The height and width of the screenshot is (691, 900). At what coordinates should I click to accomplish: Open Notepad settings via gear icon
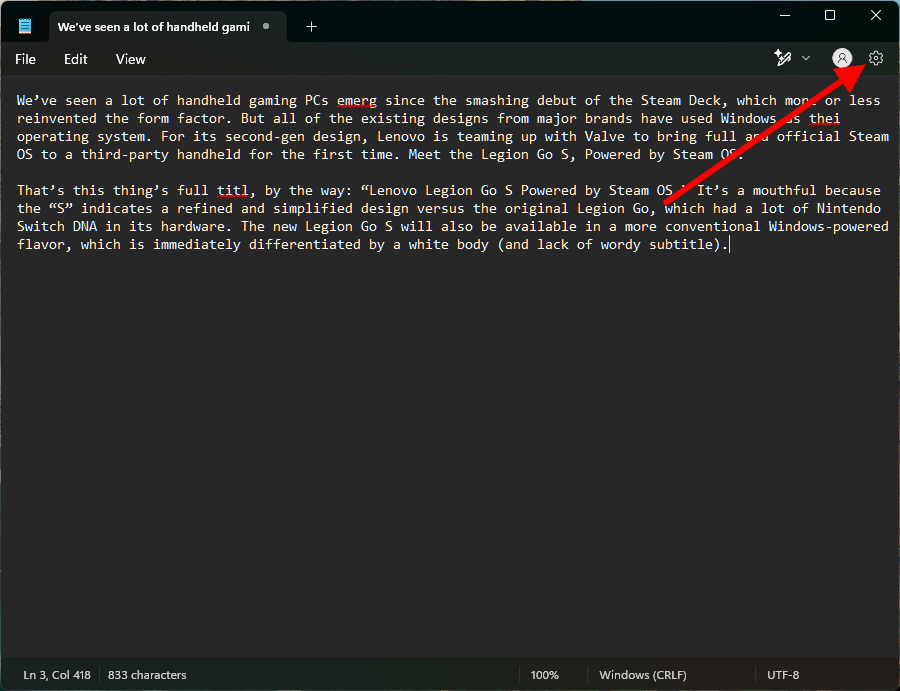click(x=876, y=59)
